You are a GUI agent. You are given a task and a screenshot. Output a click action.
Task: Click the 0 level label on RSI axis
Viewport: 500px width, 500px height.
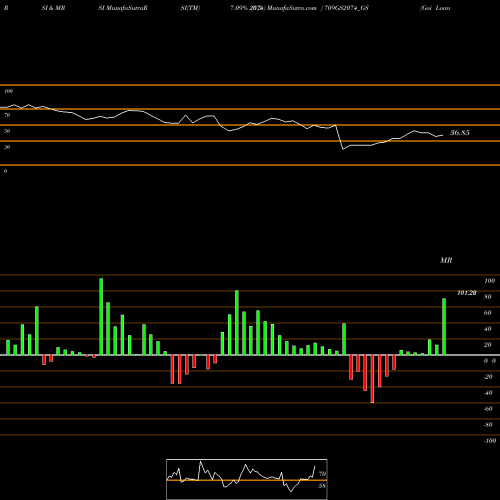[5, 171]
